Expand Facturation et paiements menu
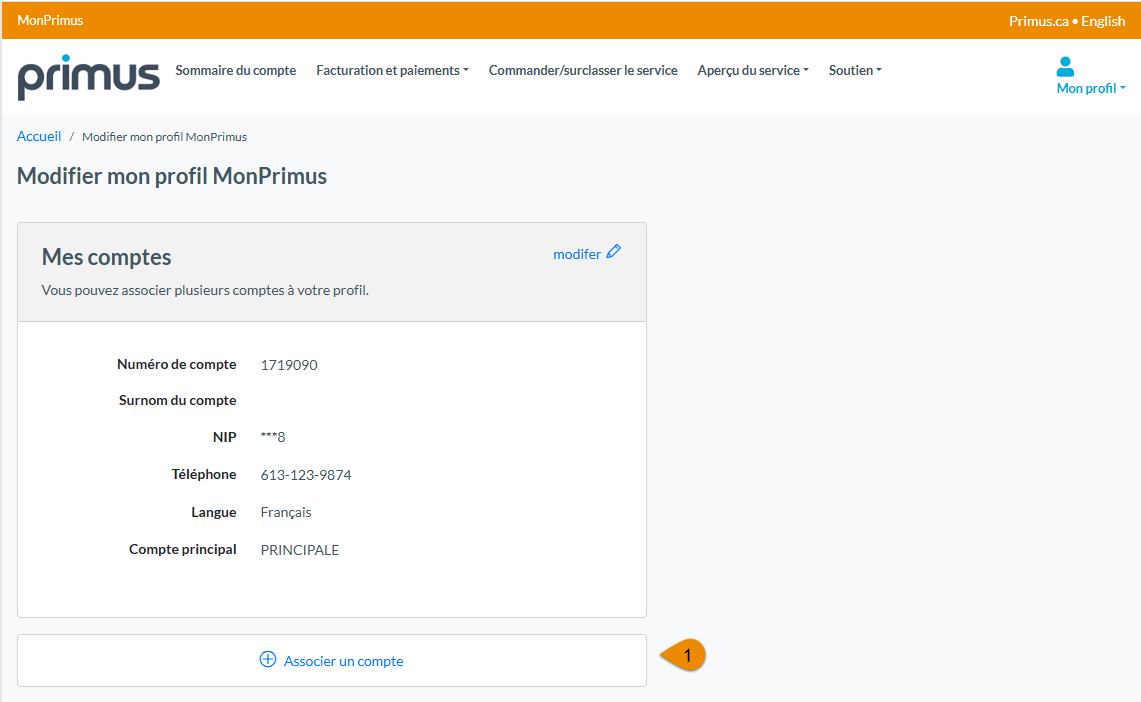 [x=392, y=71]
